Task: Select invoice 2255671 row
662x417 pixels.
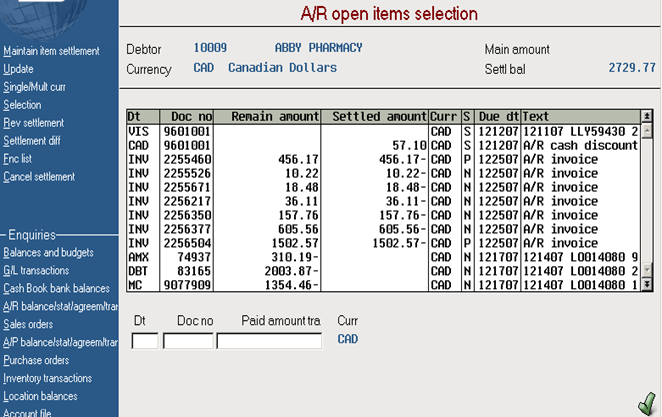Action: [x=383, y=187]
